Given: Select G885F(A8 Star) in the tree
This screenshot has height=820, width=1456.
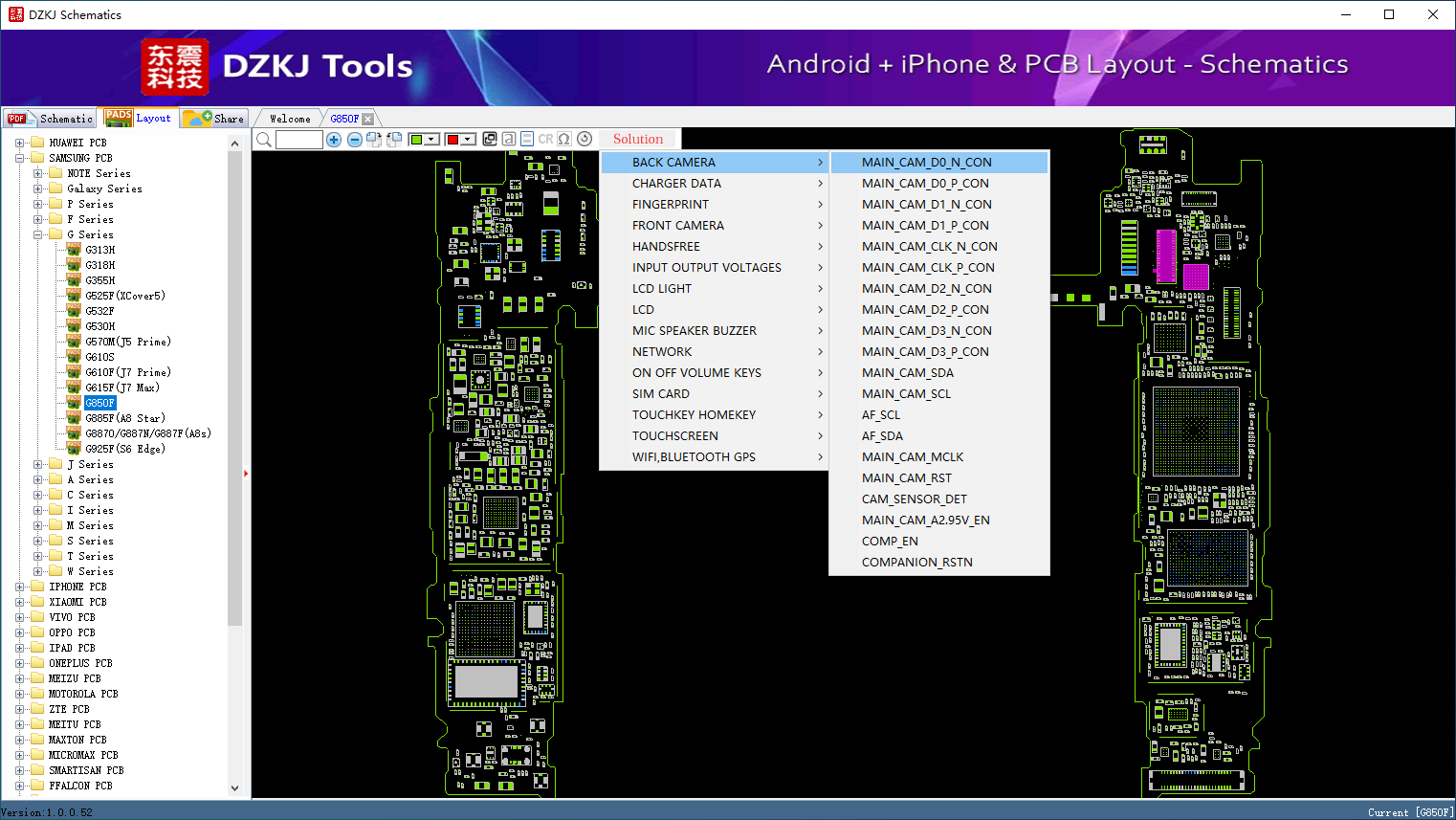Looking at the screenshot, I should 125,418.
